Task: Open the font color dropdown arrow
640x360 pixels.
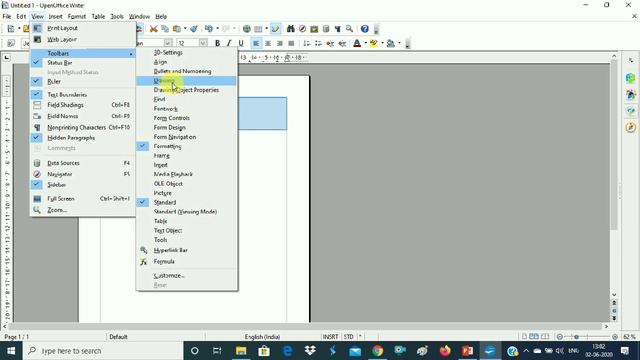Action: click(x=365, y=43)
